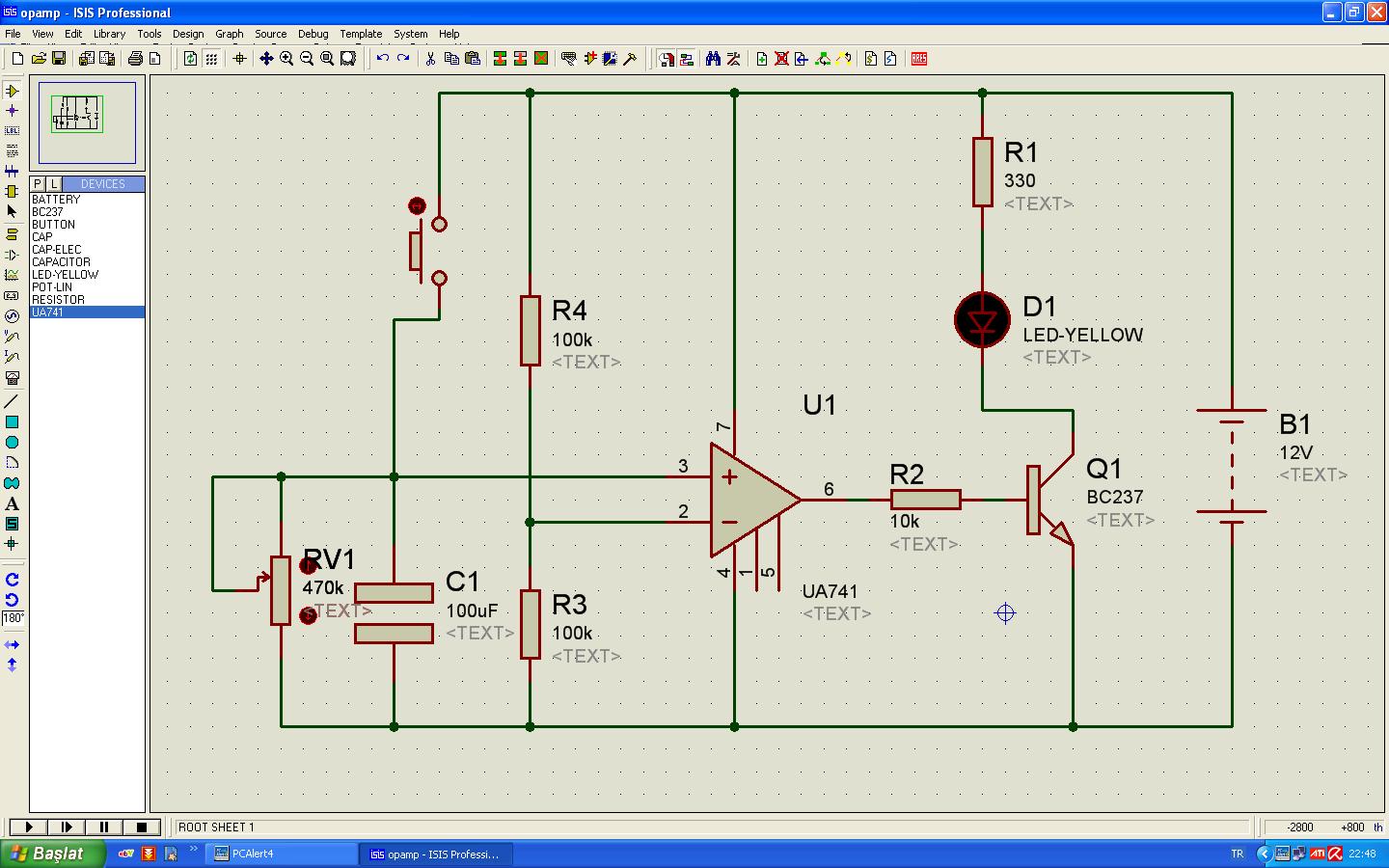Click the pan/center view arrows icon
This screenshot has width=1389, height=868.
point(266,59)
